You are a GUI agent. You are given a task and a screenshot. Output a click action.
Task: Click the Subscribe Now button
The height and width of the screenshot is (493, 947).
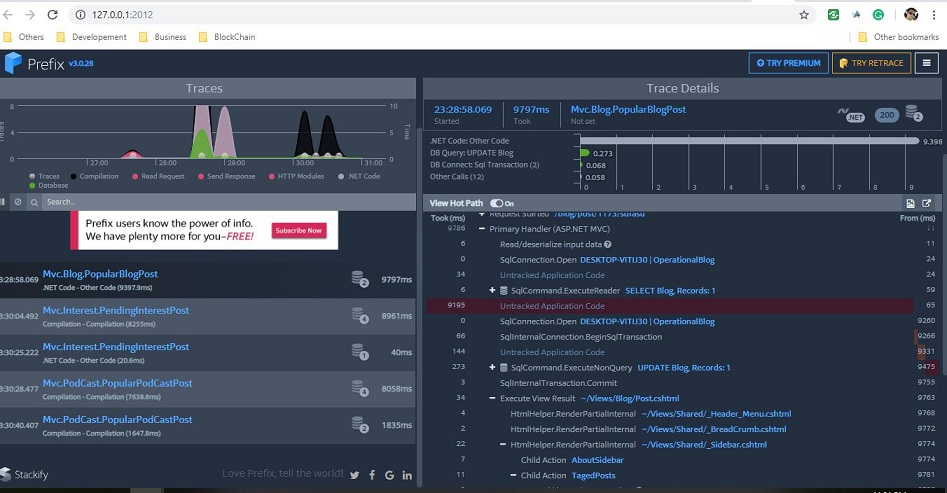click(x=299, y=230)
